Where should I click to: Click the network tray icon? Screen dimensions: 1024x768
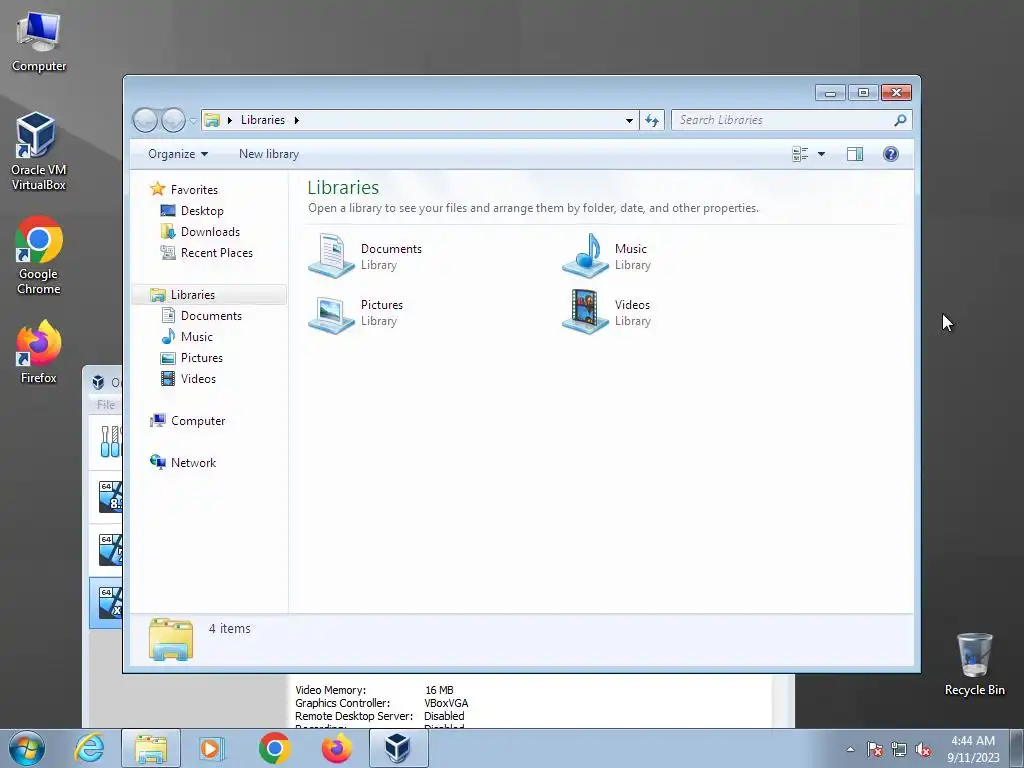pos(899,749)
